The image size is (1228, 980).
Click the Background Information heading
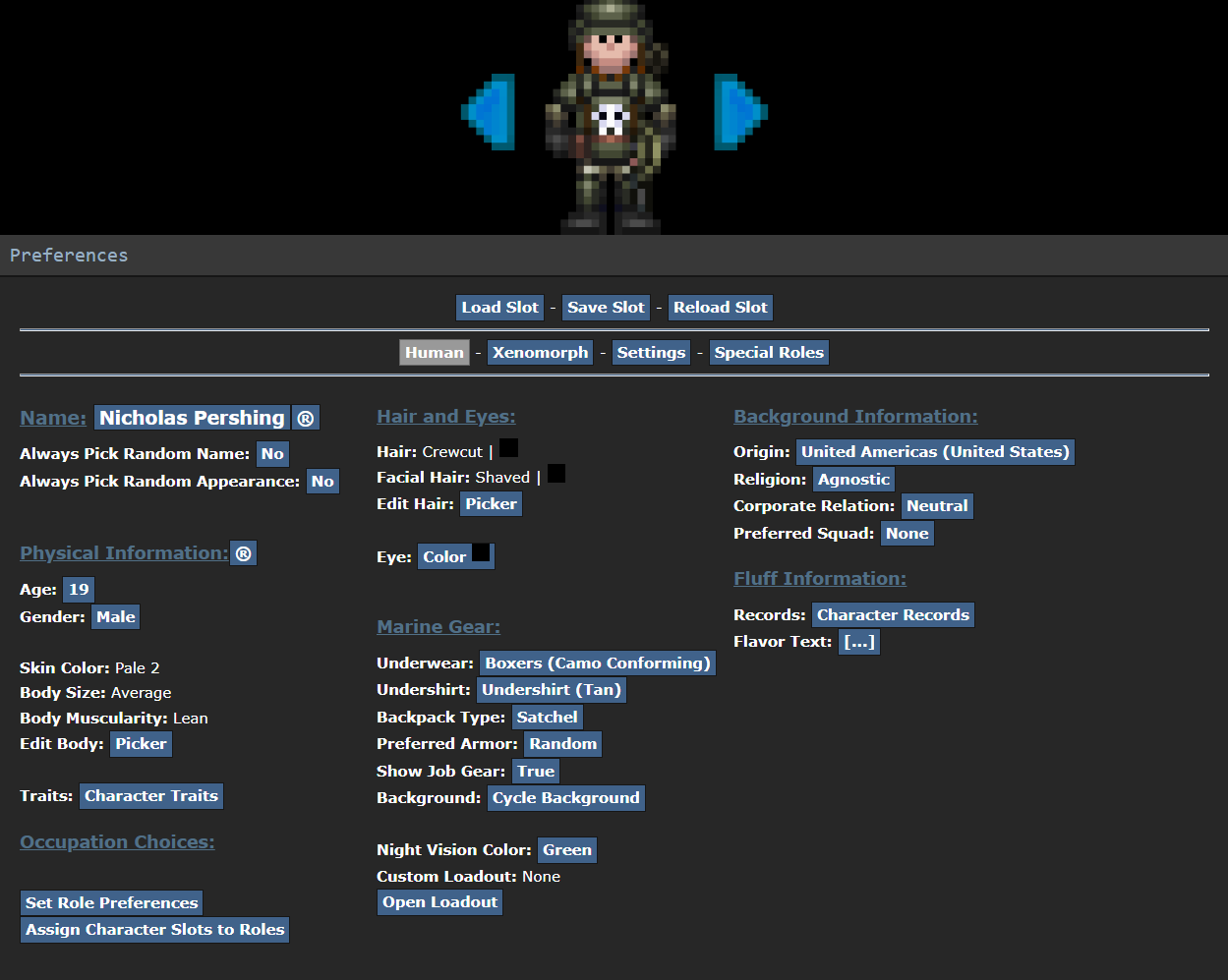point(855,417)
